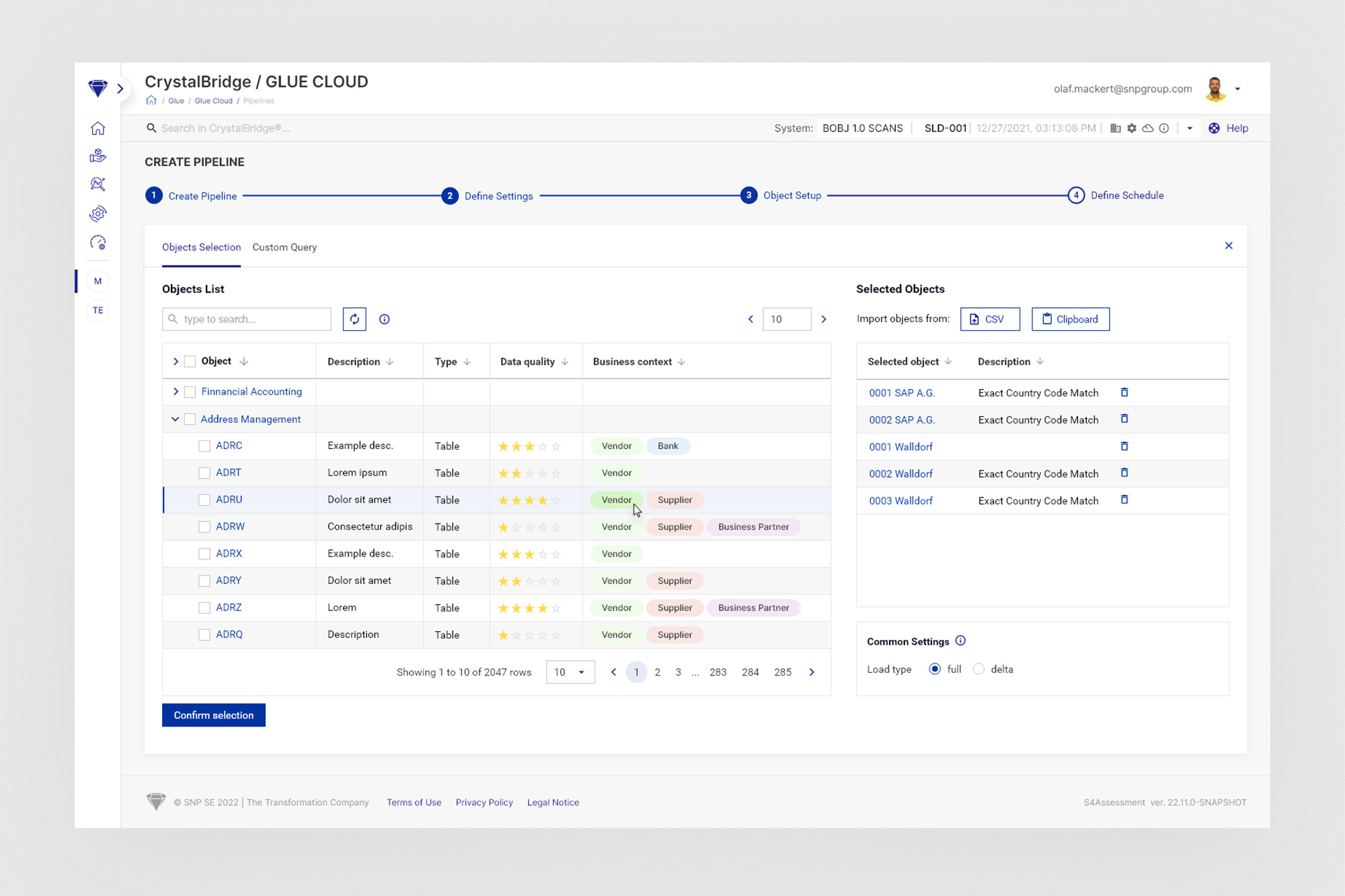Image resolution: width=1345 pixels, height=896 pixels.
Task: Check the ADRC object checkbox
Action: coord(204,446)
